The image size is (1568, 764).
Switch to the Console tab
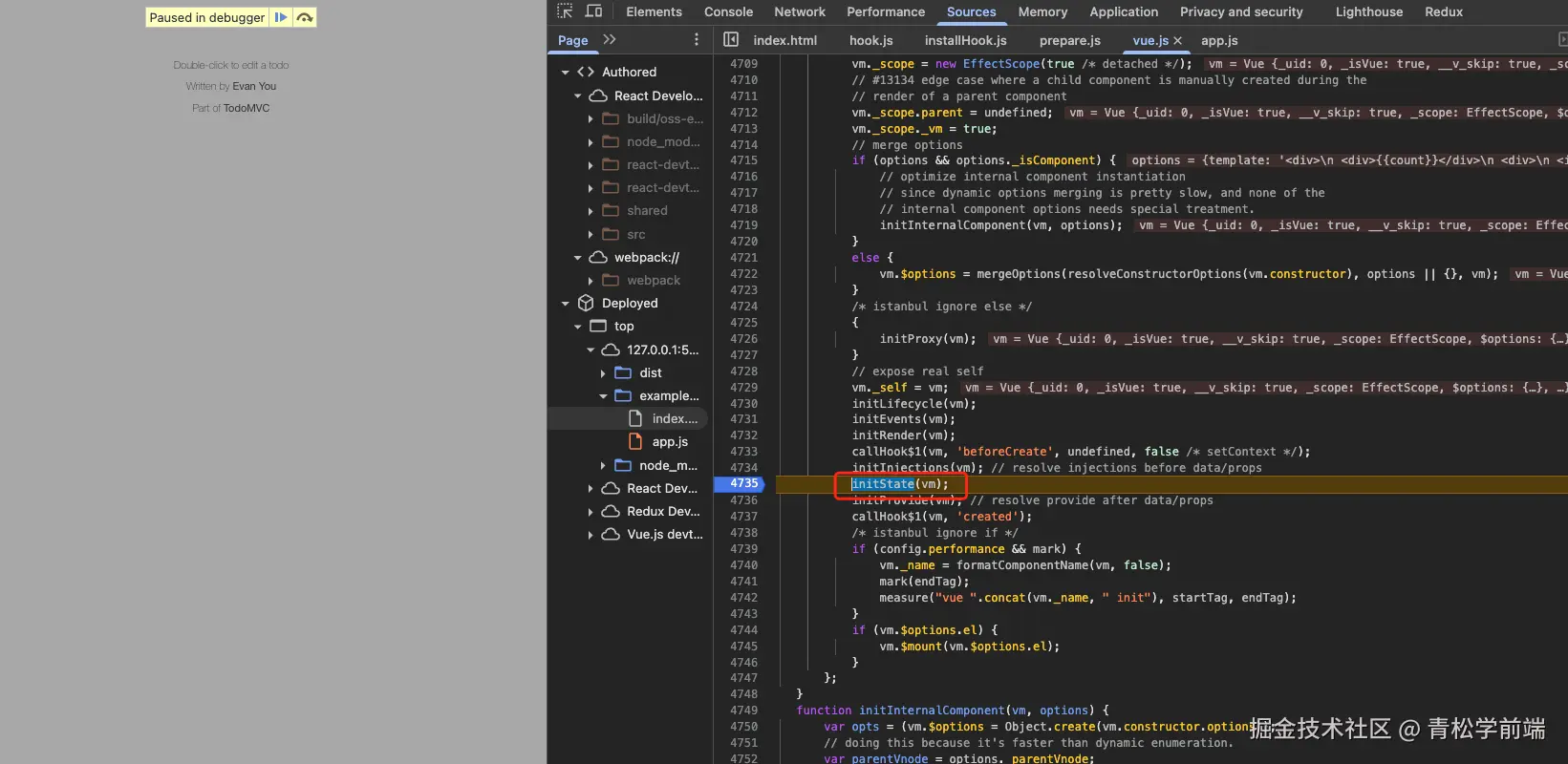728,11
